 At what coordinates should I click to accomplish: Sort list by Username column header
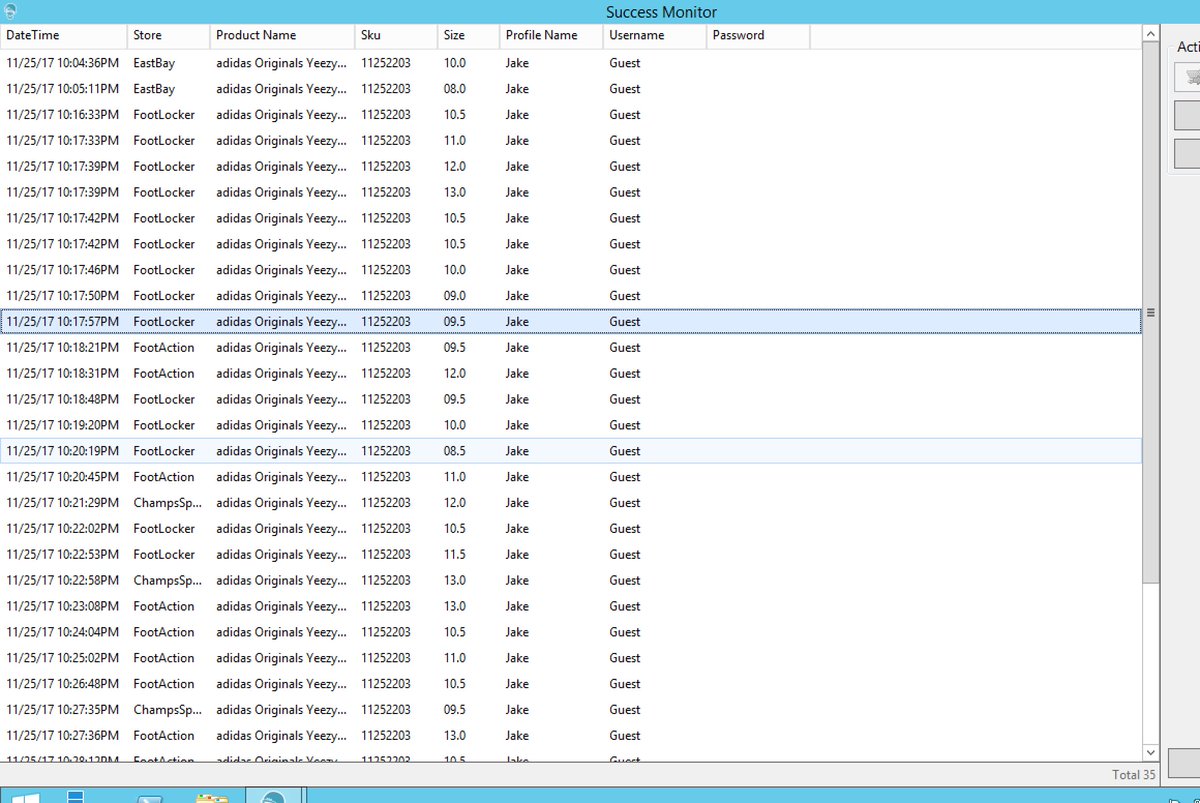pyautogui.click(x=655, y=35)
